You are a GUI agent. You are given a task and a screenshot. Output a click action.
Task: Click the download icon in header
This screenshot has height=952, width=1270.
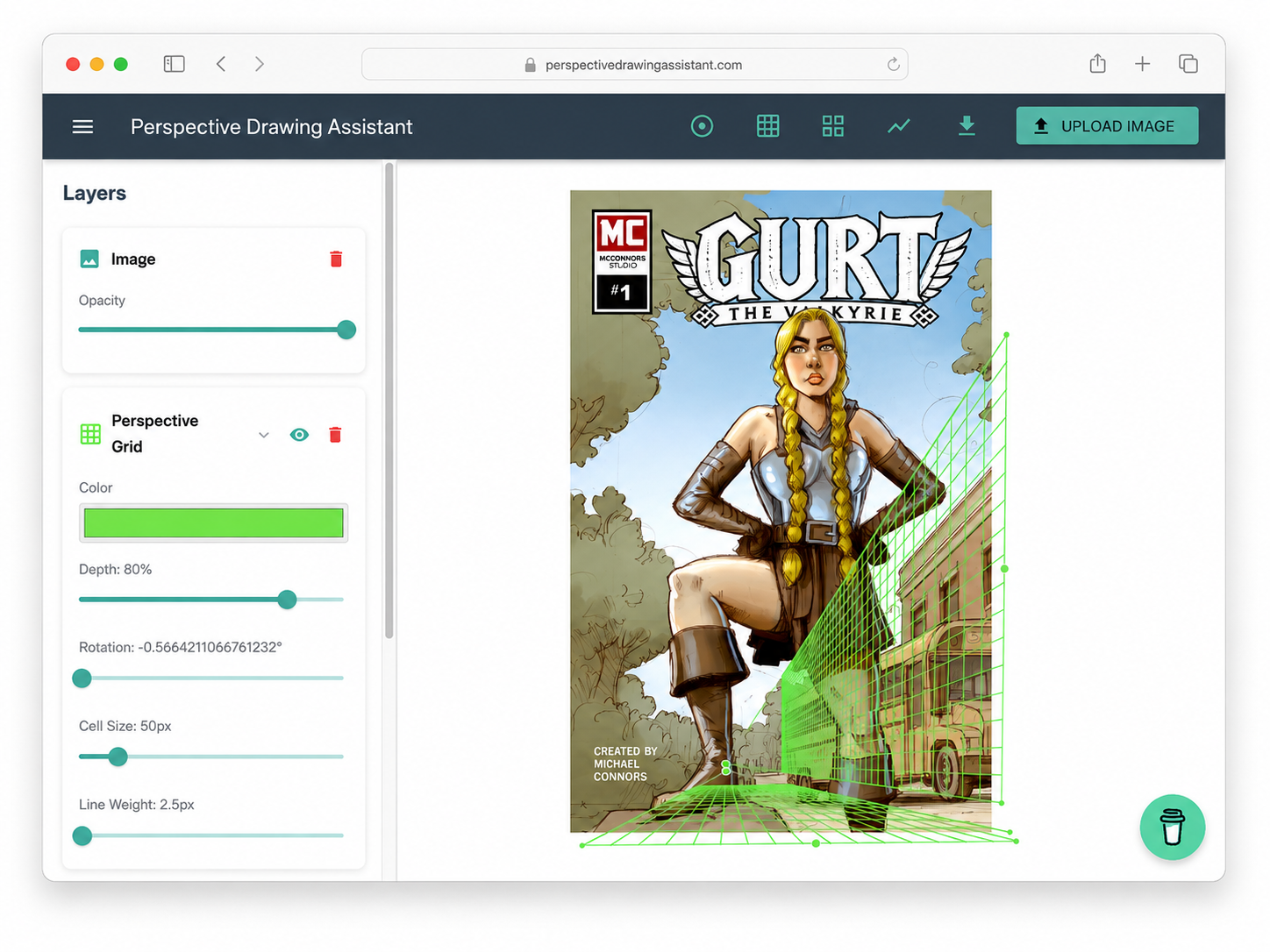967,126
